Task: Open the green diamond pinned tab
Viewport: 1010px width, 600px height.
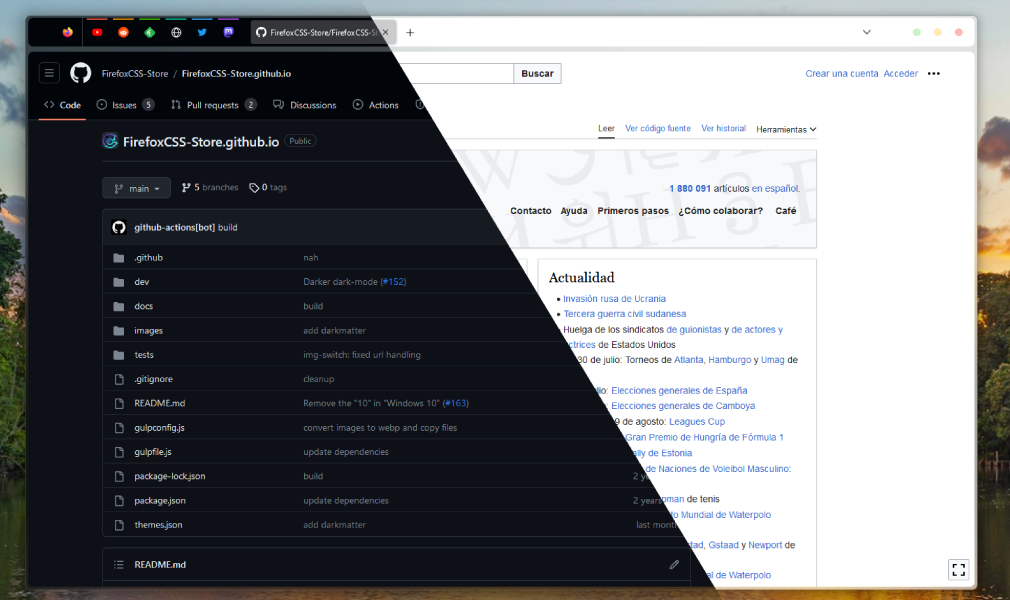Action: 149,32
